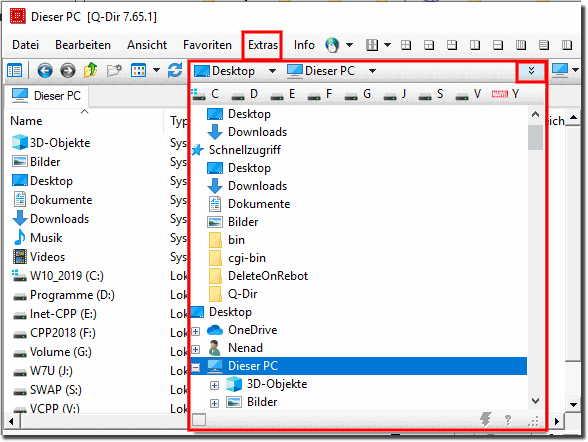Click the question mark status icon

pyautogui.click(x=508, y=420)
